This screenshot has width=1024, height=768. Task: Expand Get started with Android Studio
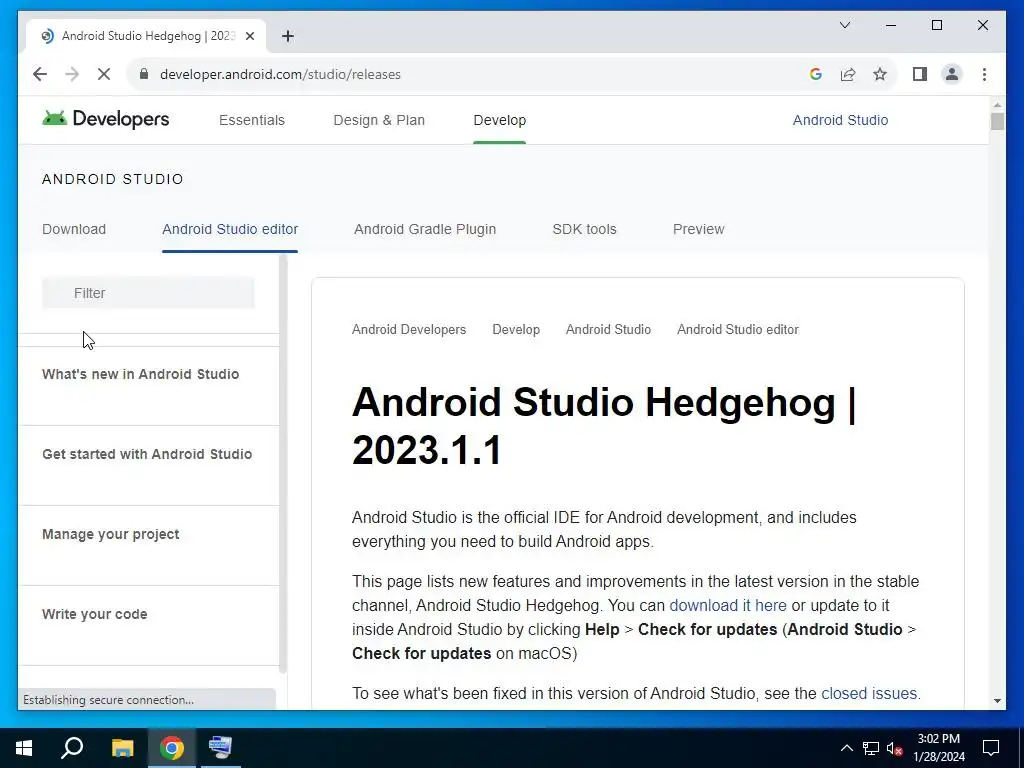[147, 454]
